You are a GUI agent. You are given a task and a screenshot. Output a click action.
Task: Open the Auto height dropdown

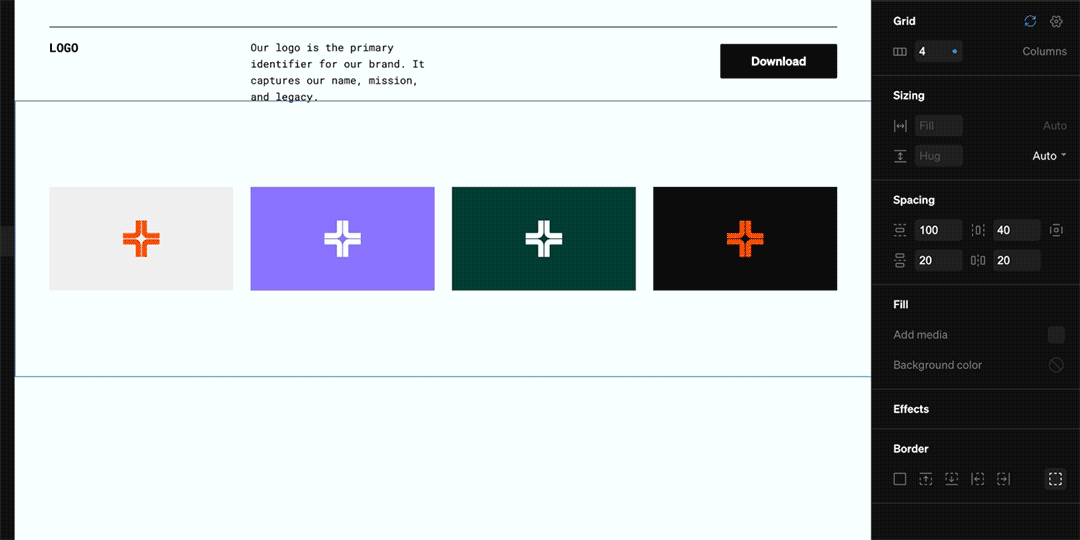(x=1049, y=156)
